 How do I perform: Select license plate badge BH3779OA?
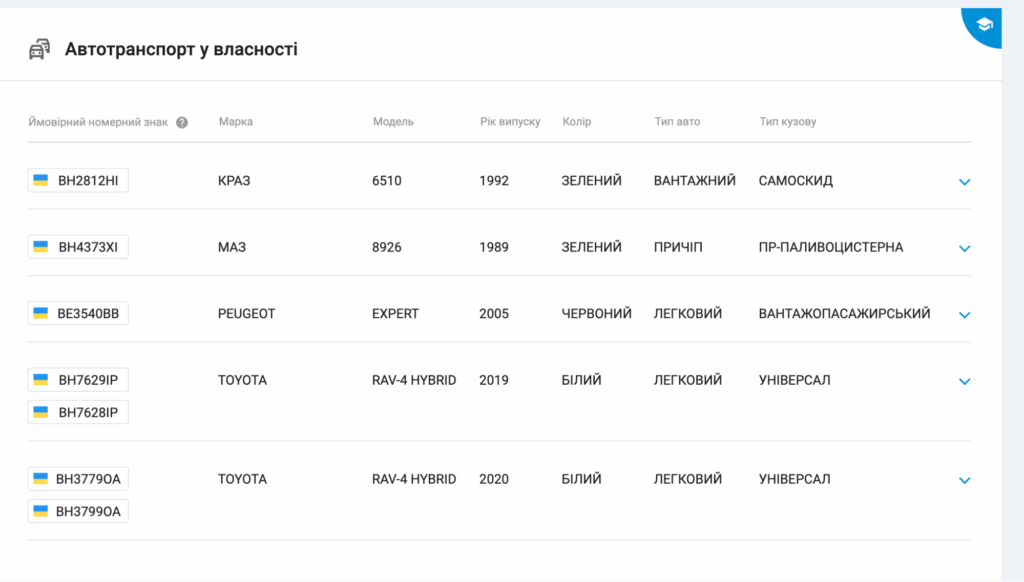[x=78, y=479]
